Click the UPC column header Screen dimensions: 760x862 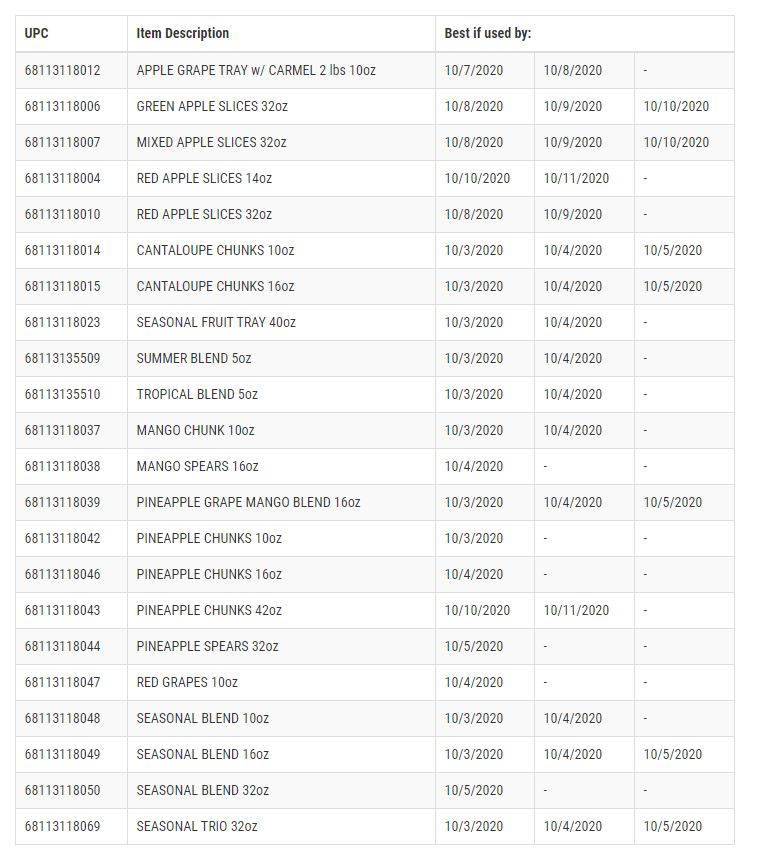pos(36,34)
